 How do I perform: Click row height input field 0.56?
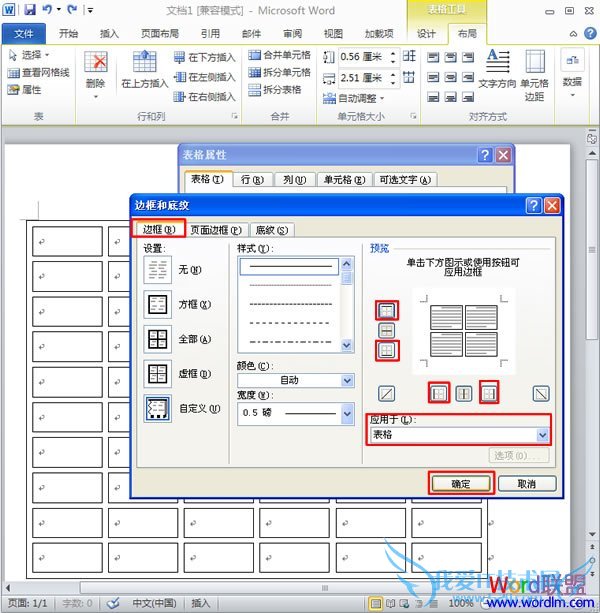[x=363, y=57]
